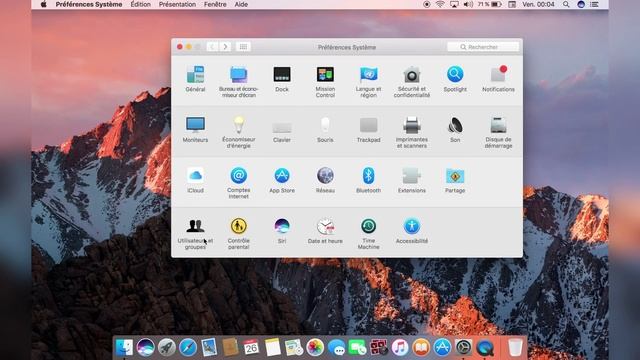Screen dimensions: 640x360
Task: Open the Son preference pane
Action: pyautogui.click(x=455, y=130)
